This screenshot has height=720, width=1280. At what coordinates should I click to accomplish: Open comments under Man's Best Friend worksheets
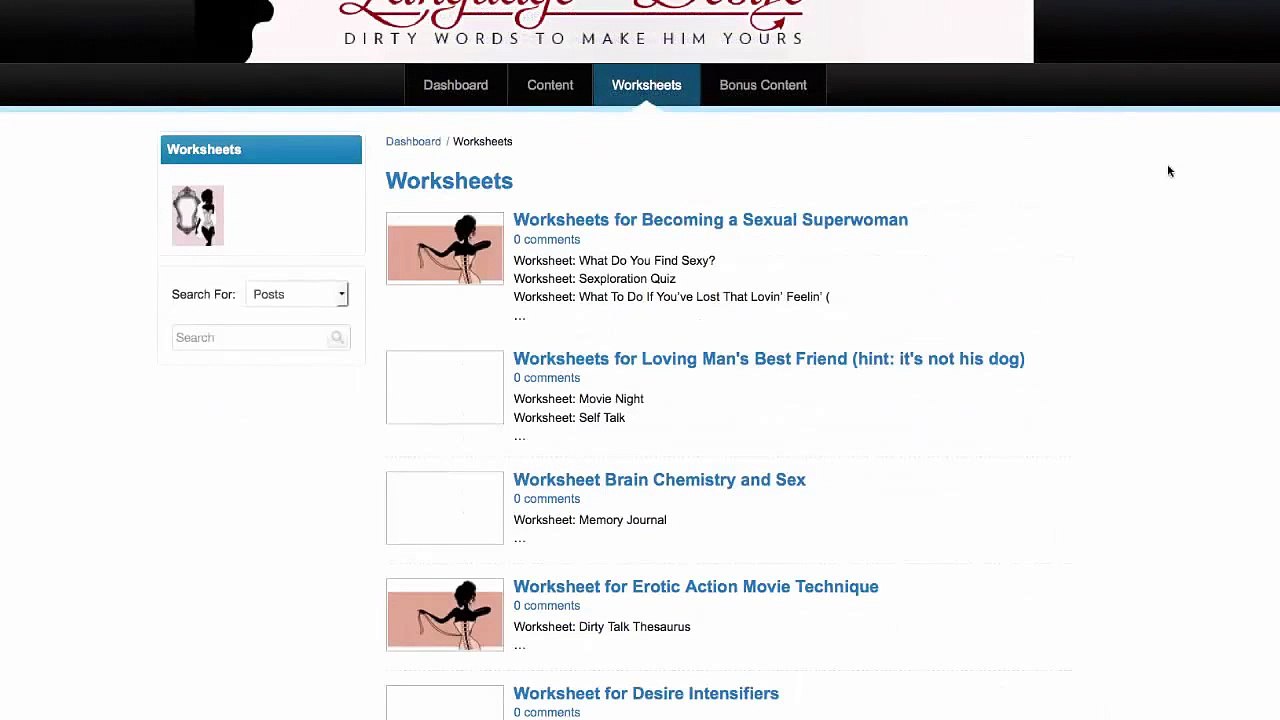click(546, 378)
